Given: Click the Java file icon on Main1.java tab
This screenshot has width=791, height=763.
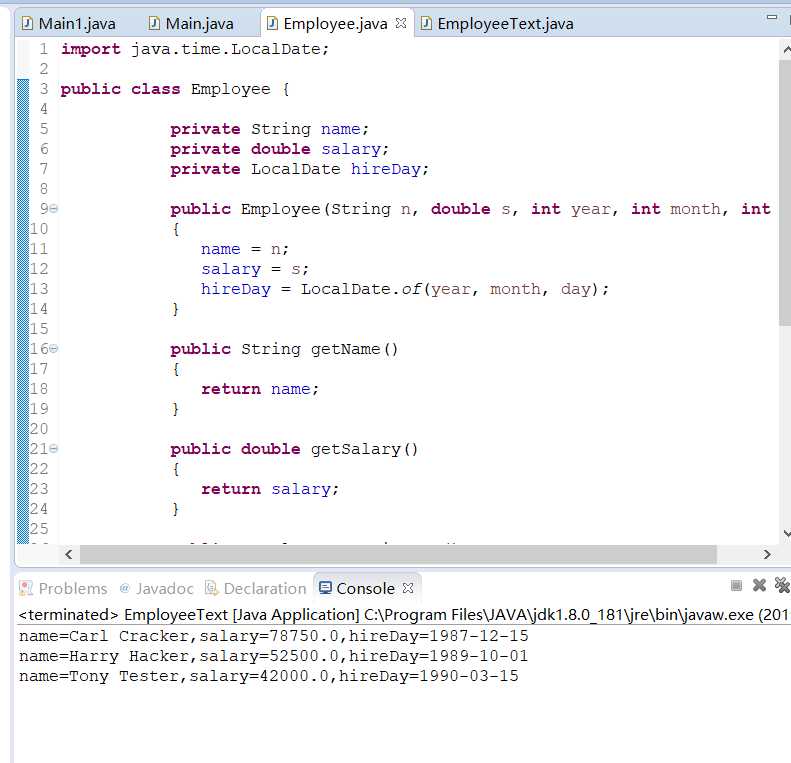Looking at the screenshot, I should pos(27,23).
